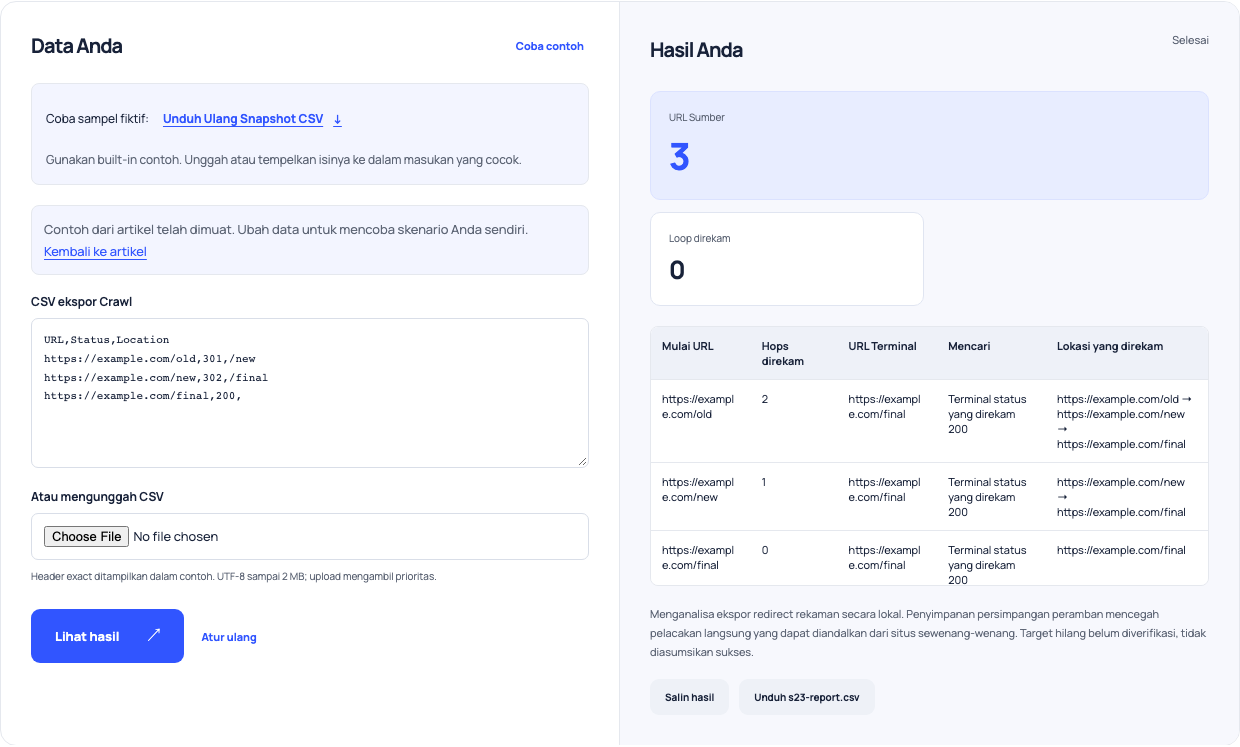Image resolution: width=1240 pixels, height=747 pixels.
Task: Click the Atur ulang reset link
Action: (229, 637)
